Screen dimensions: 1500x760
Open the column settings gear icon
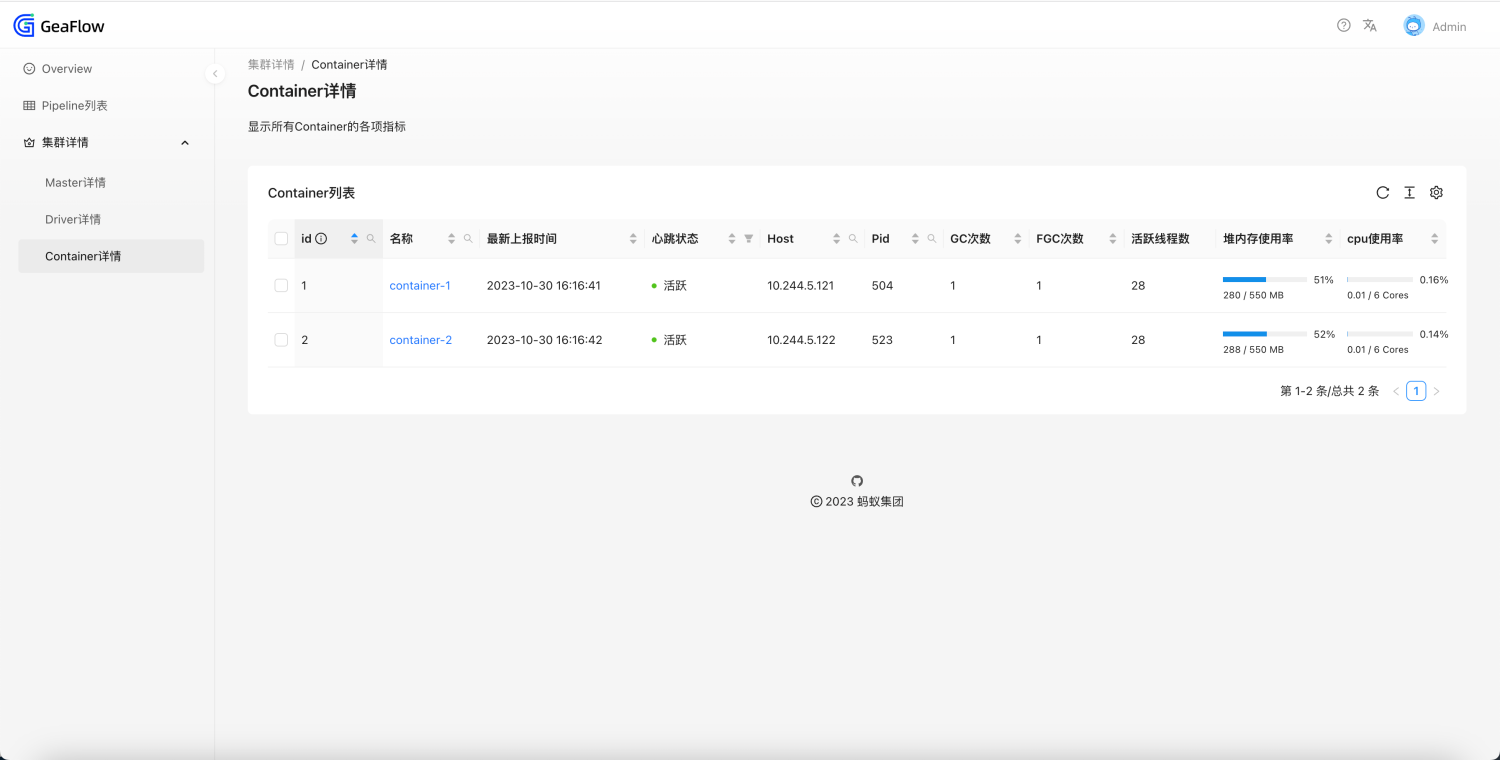pyautogui.click(x=1436, y=193)
